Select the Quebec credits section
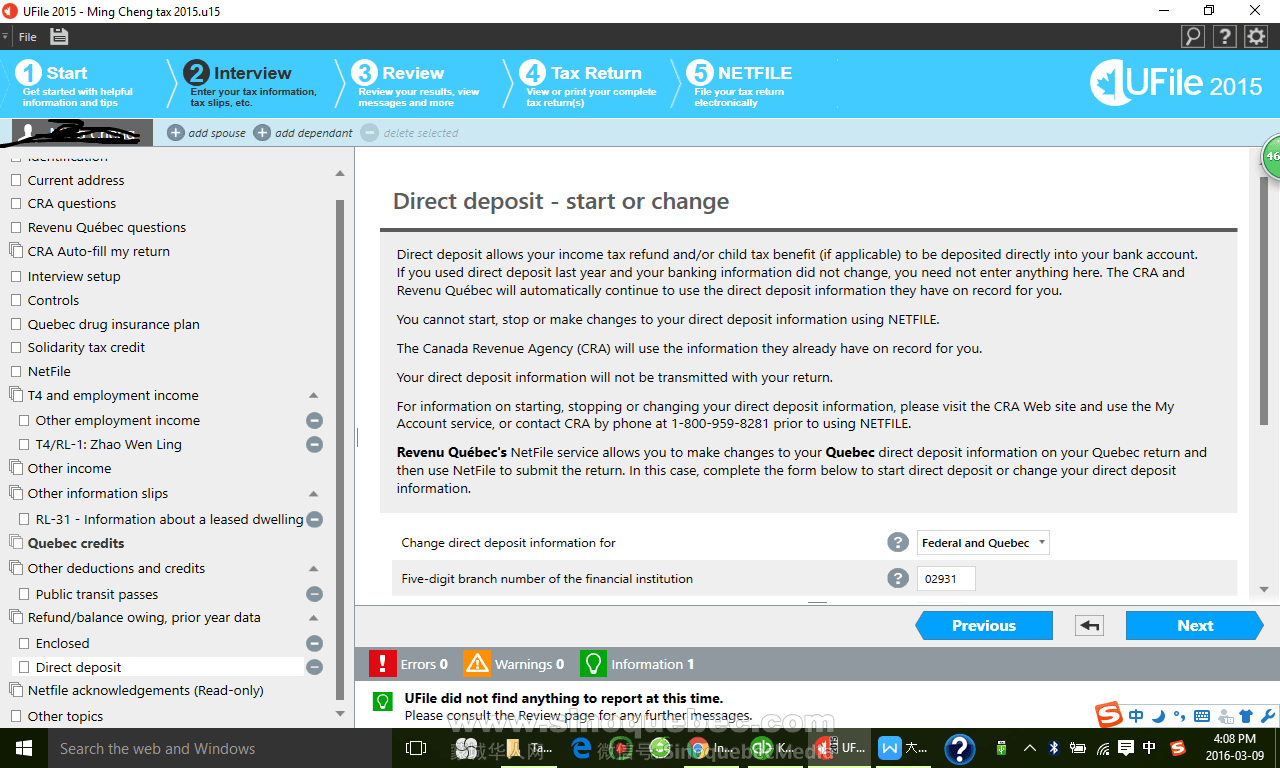The height and width of the screenshot is (768, 1280). click(x=76, y=543)
